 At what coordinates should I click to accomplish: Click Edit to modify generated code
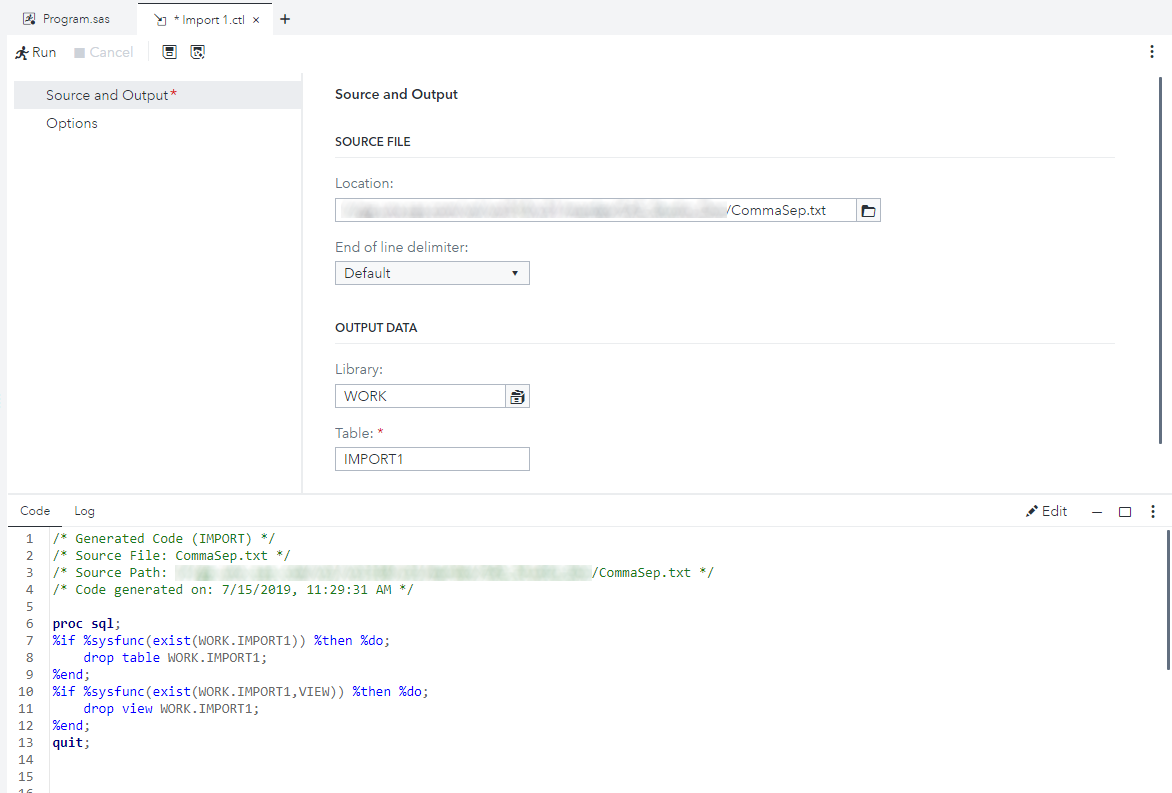click(x=1046, y=511)
